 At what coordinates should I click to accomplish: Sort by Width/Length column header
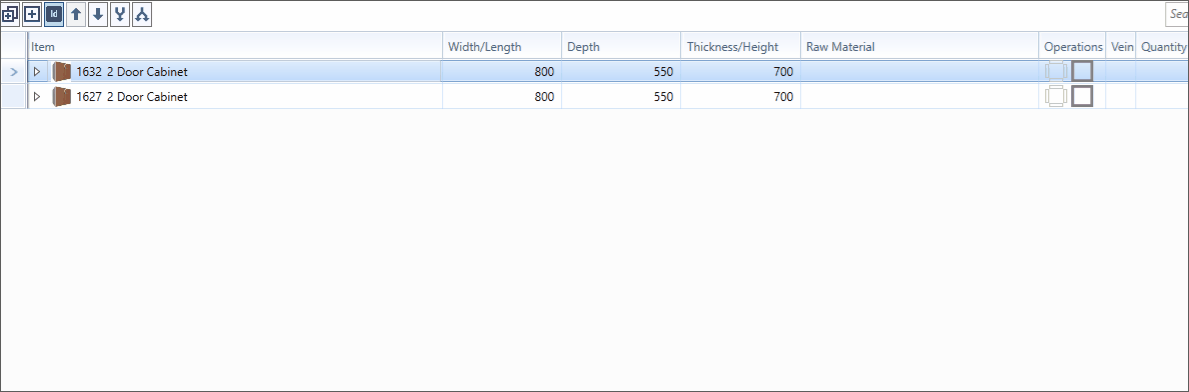(502, 46)
